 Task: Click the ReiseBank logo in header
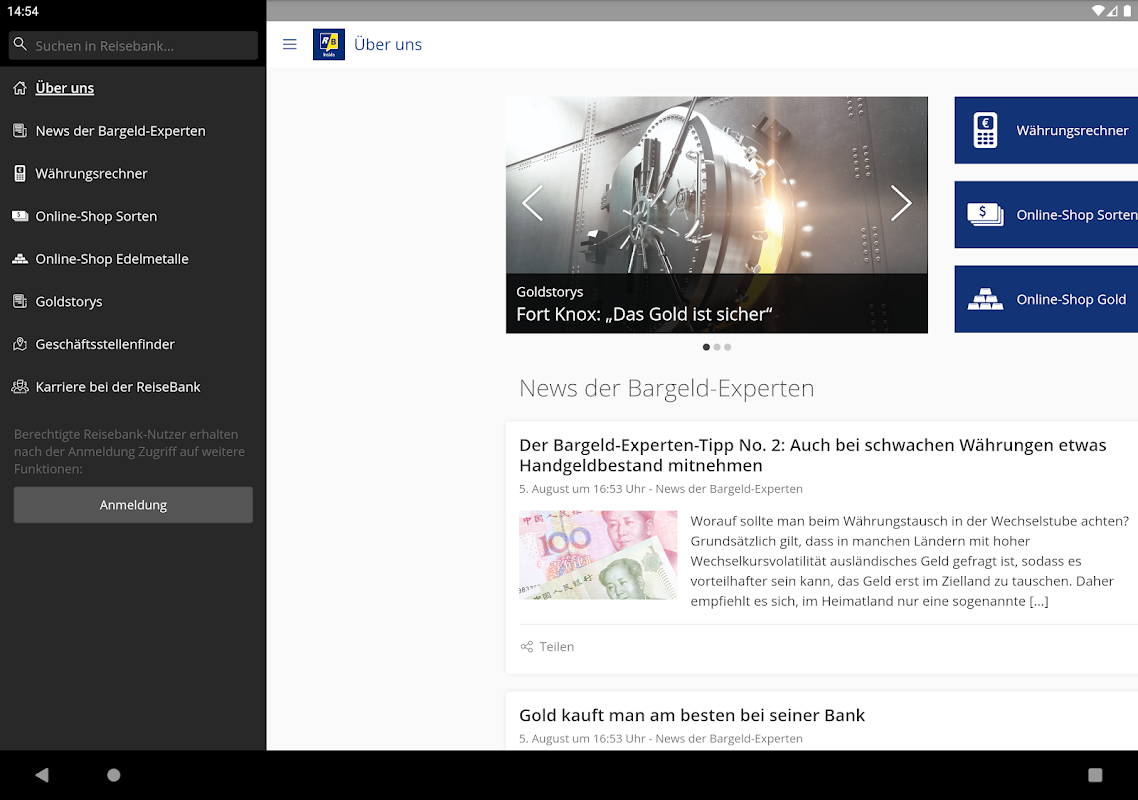[329, 44]
